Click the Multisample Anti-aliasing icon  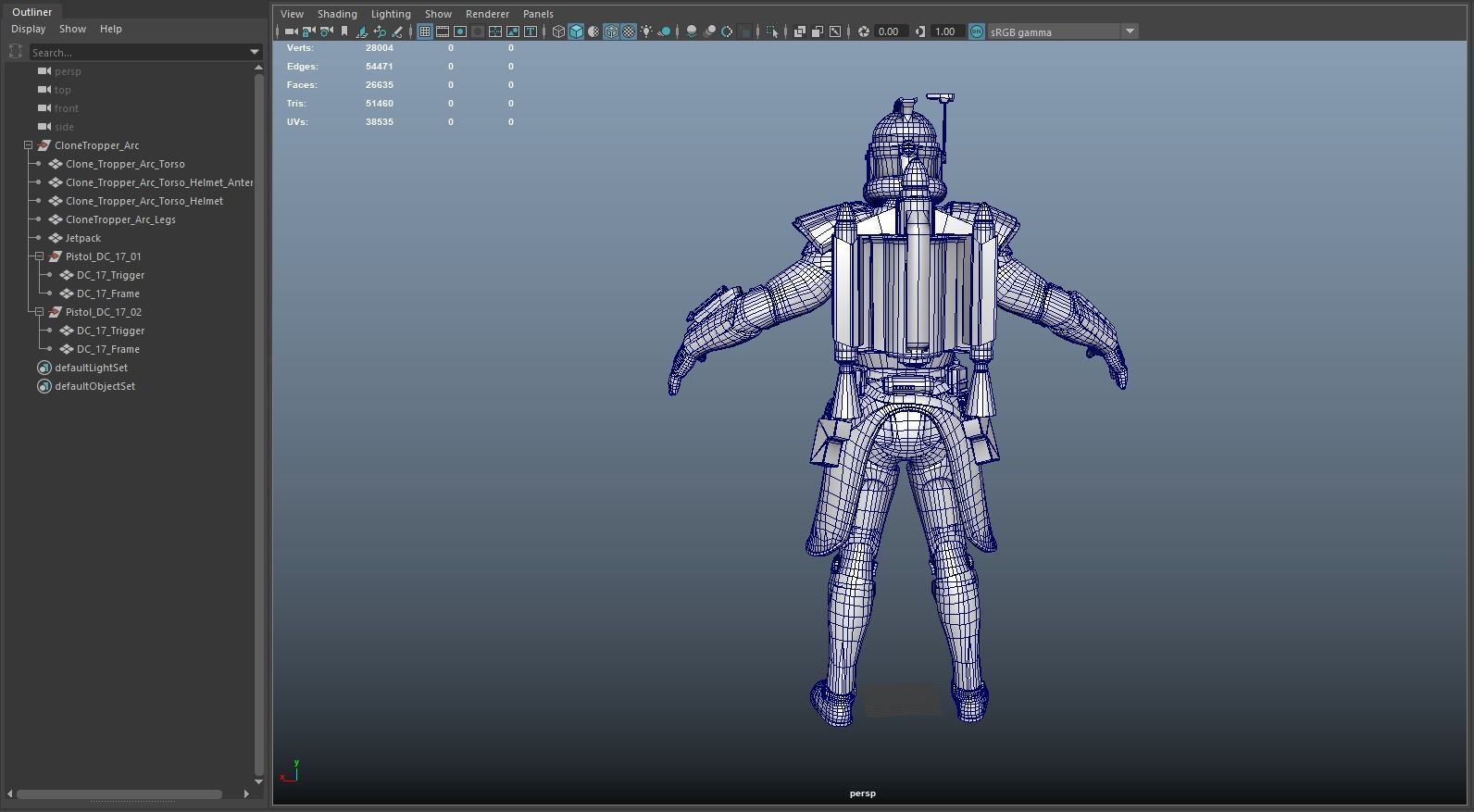[727, 31]
